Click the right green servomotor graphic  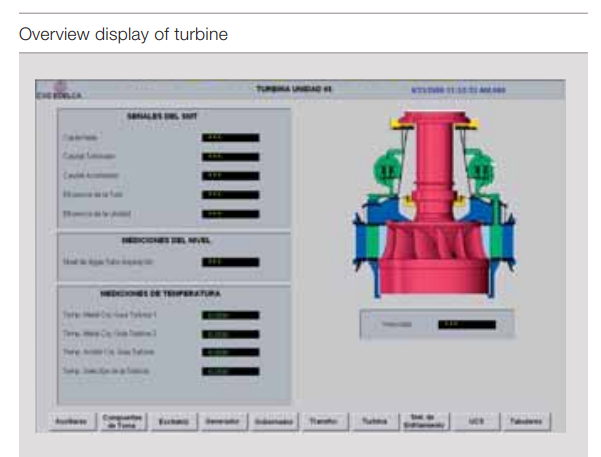click(479, 171)
